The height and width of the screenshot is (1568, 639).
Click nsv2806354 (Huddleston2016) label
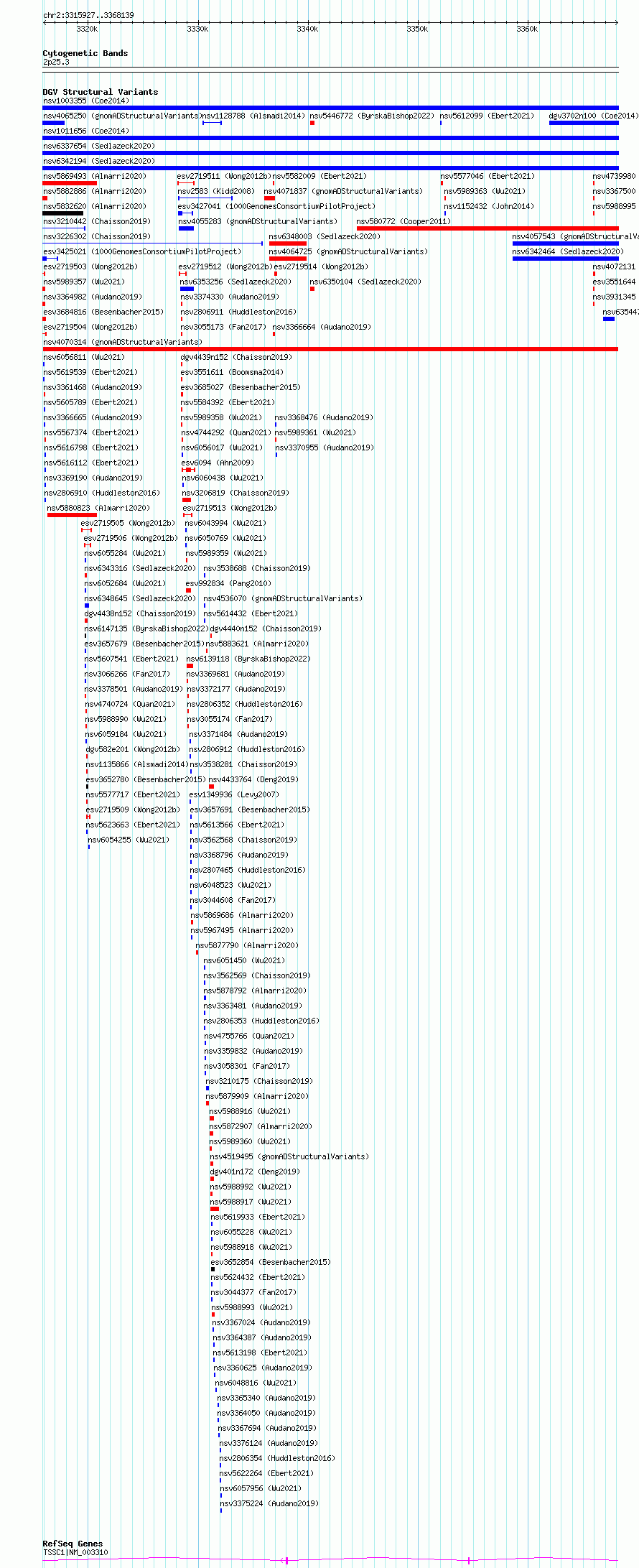pyautogui.click(x=277, y=1458)
